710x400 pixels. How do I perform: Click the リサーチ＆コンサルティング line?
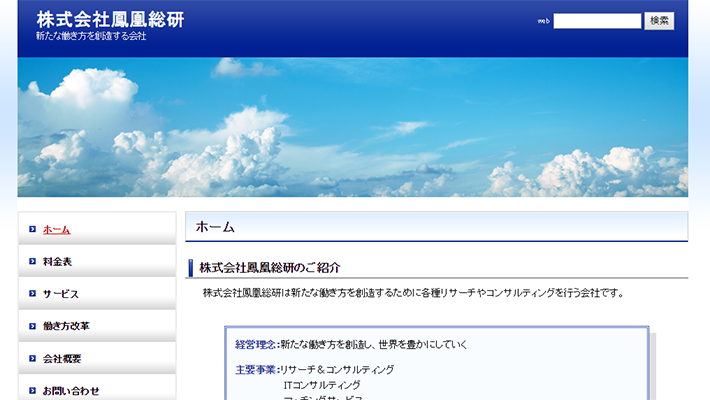coord(337,370)
